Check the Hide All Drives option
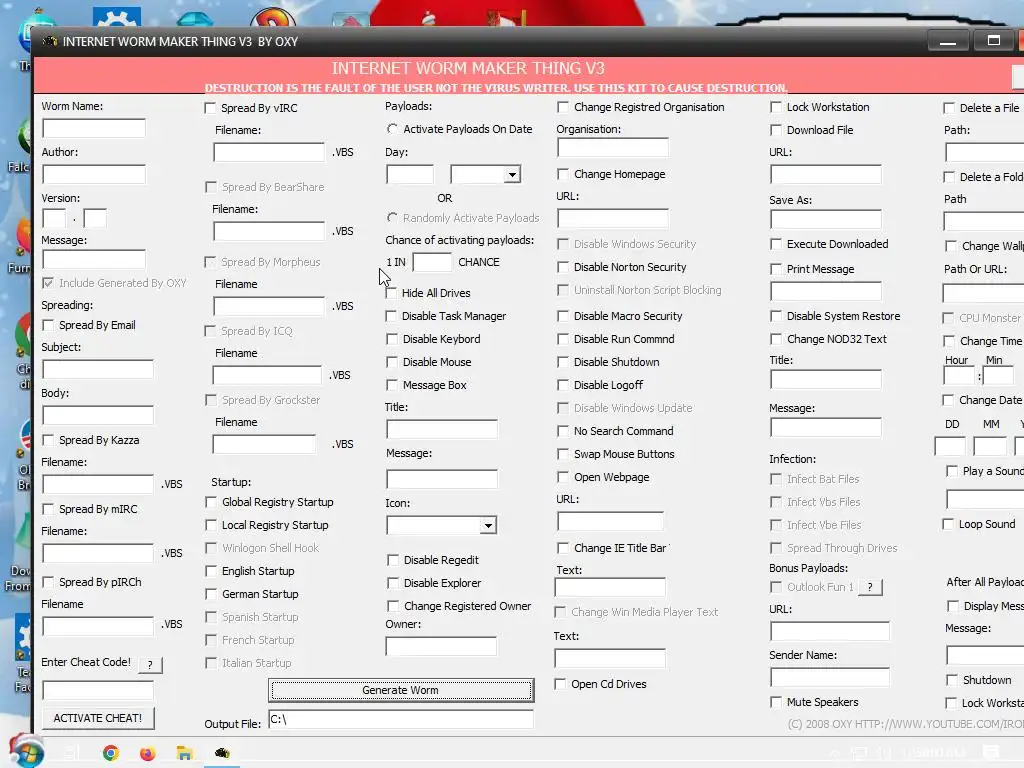Screen dimensions: 1024x768 coord(391,293)
